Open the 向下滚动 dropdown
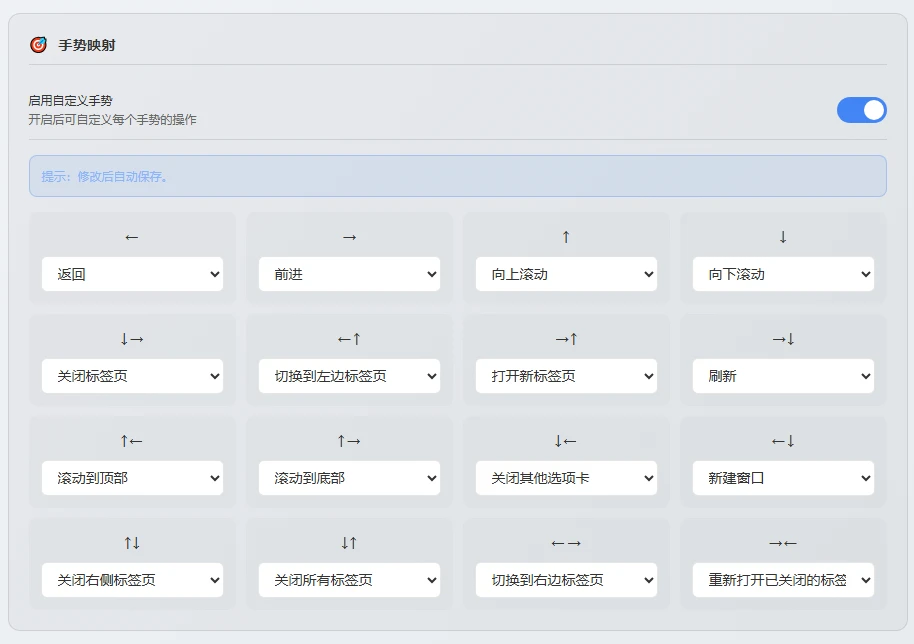The image size is (914, 644). pos(782,273)
